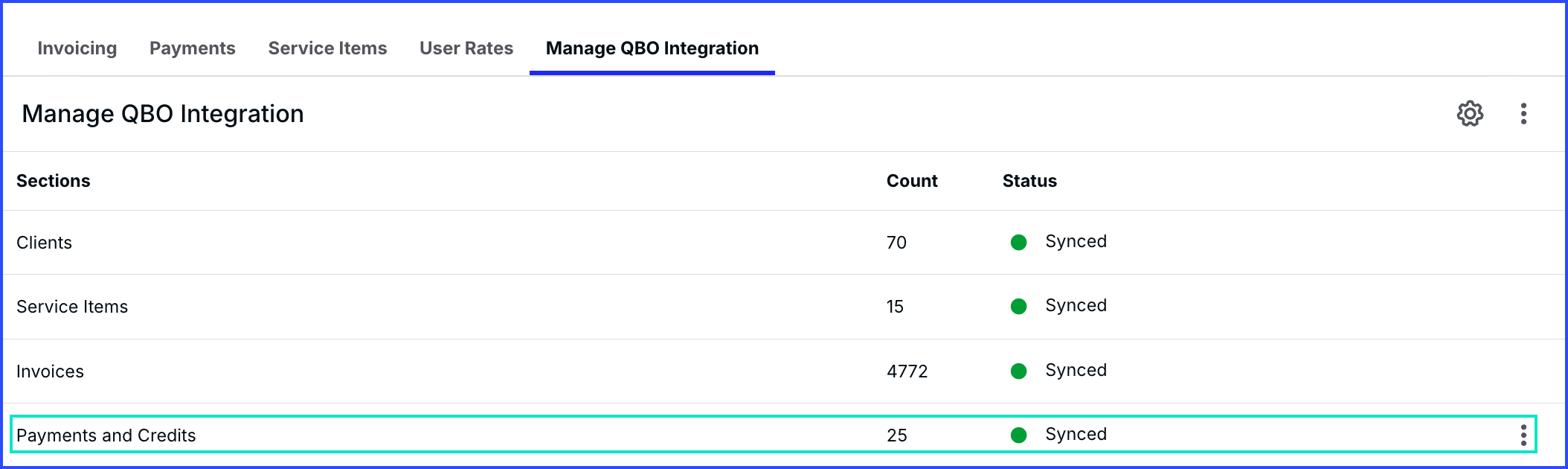The image size is (1568, 469).
Task: Click the Service Items section row name
Action: pyautogui.click(x=72, y=307)
